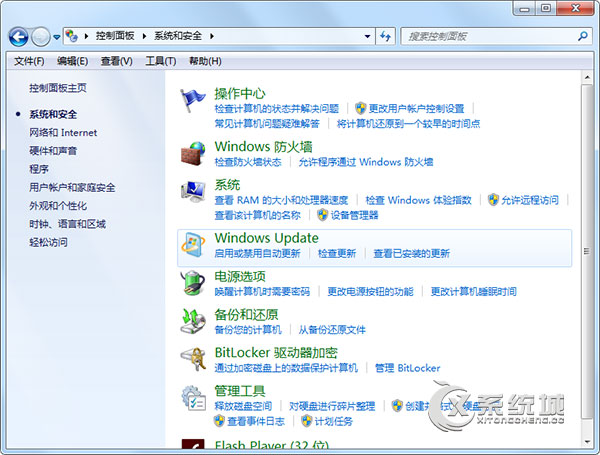The image size is (600, 455).
Task: Open the Windows 防火墙 brick wall icon
Action: pyautogui.click(x=193, y=153)
